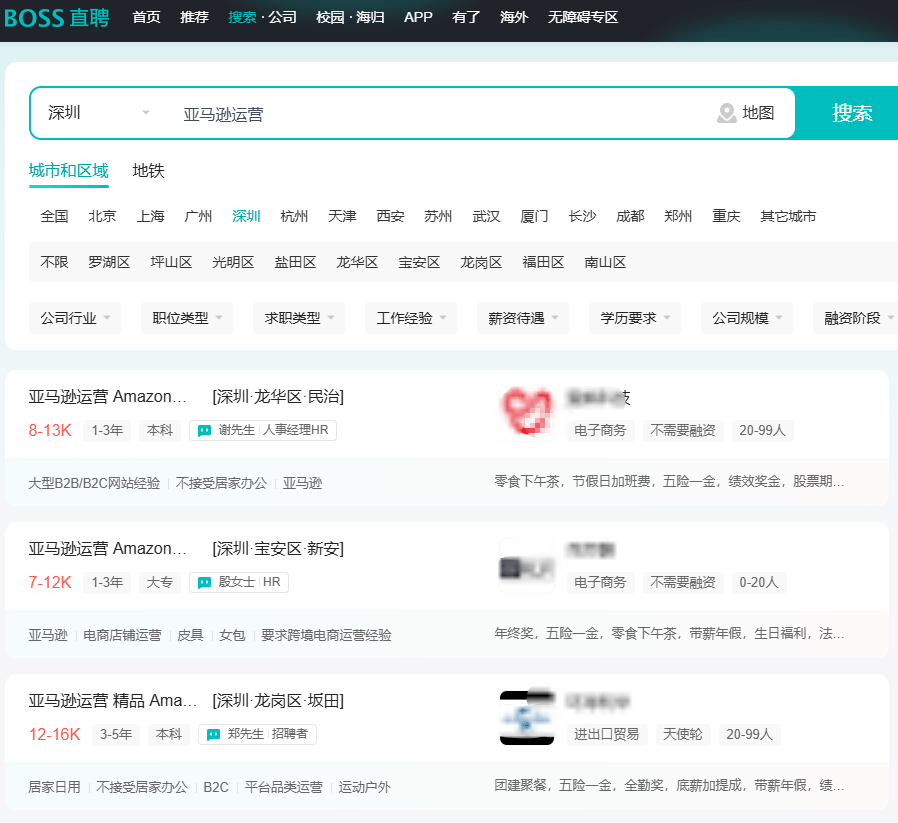This screenshot has height=823, width=898.
Task: Open 校园 in top navigation
Action: (330, 17)
